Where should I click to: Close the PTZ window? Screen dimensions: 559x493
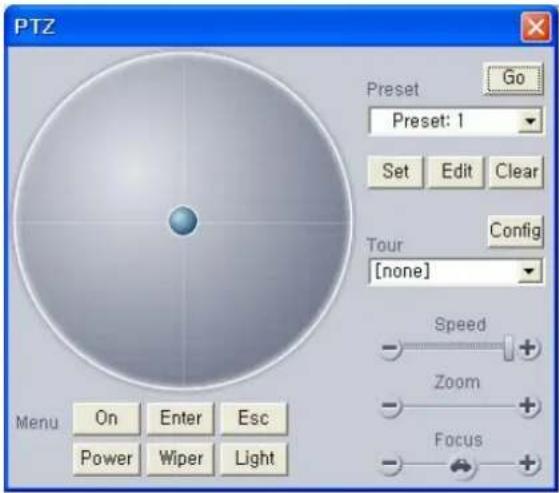click(535, 27)
